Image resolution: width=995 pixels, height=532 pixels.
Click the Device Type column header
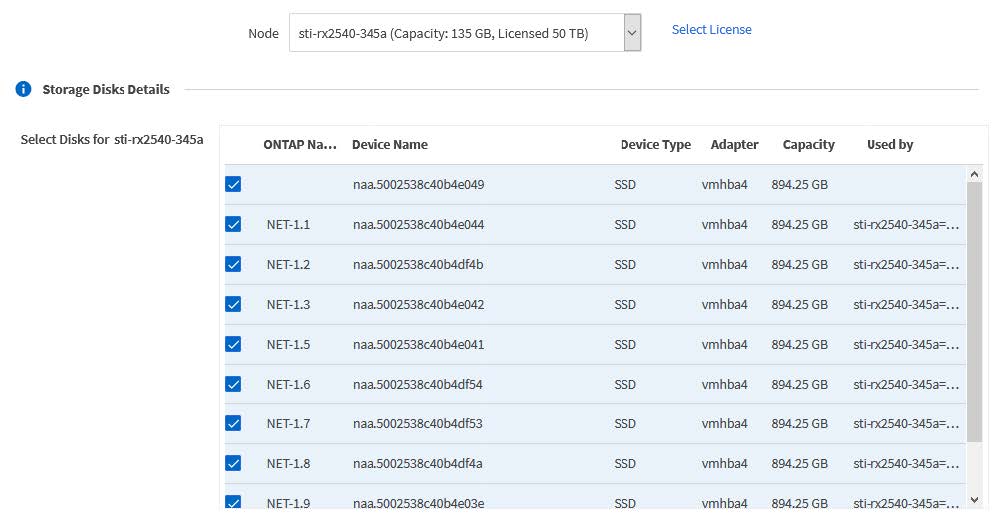pyautogui.click(x=655, y=145)
